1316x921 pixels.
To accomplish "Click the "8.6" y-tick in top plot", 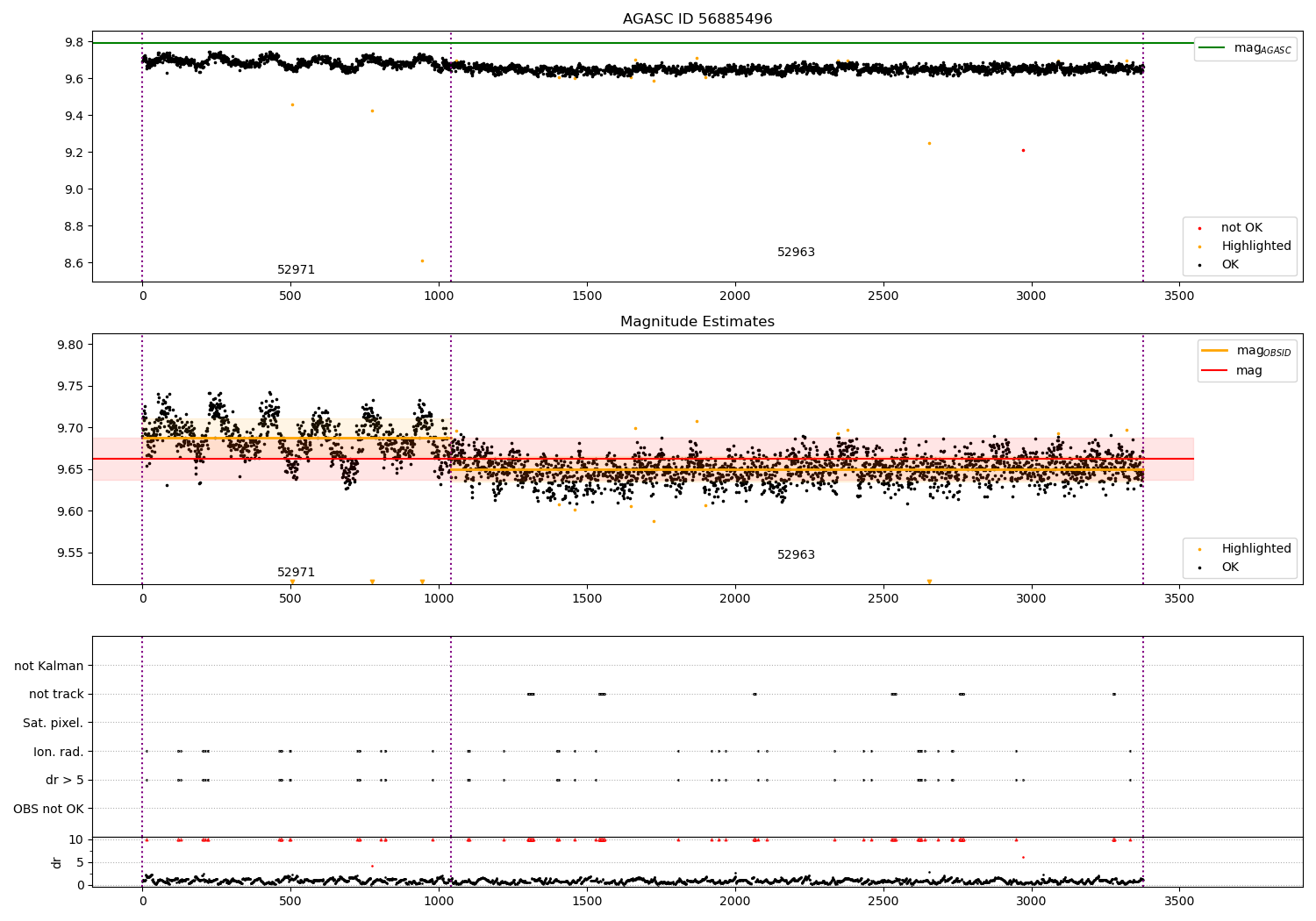I will [x=75, y=263].
